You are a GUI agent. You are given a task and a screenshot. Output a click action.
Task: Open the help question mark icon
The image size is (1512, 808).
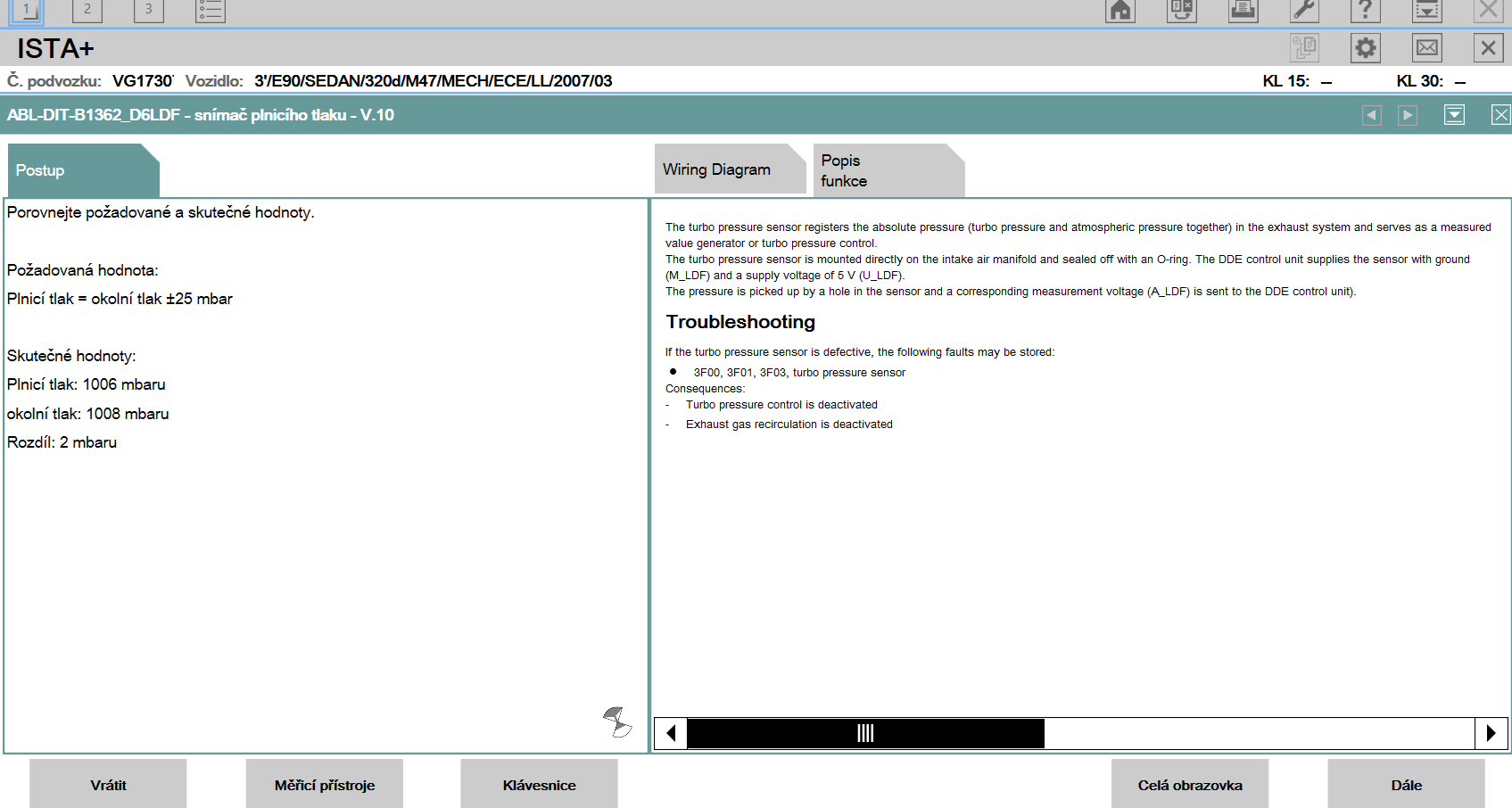coord(1366,10)
